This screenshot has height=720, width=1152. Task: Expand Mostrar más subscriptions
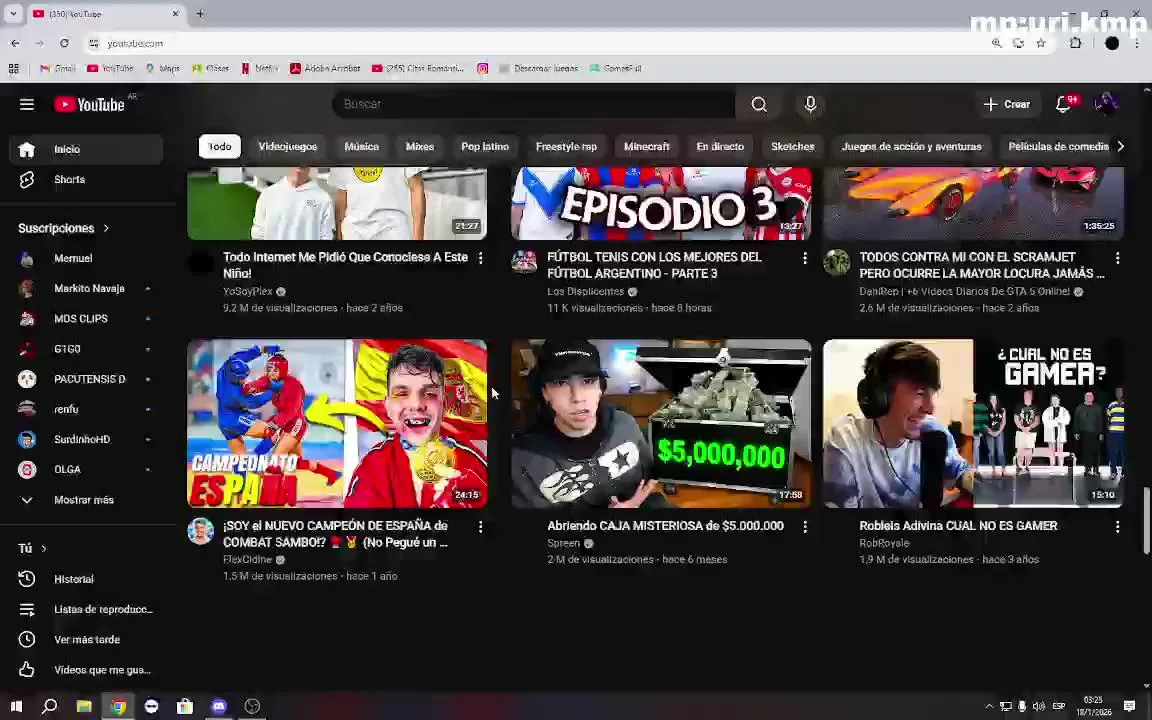tap(86, 500)
